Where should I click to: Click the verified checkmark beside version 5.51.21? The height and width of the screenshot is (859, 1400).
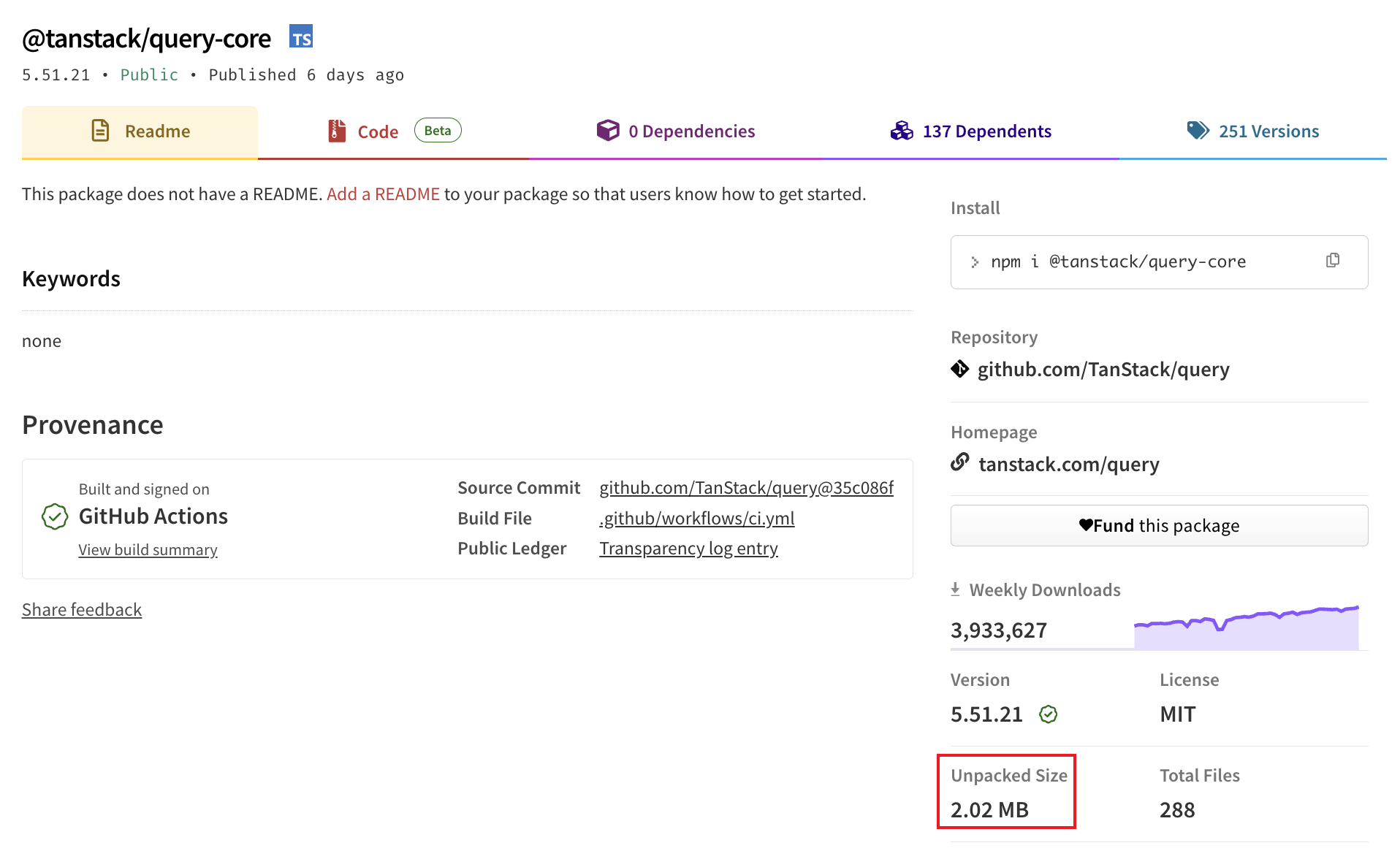click(1048, 714)
